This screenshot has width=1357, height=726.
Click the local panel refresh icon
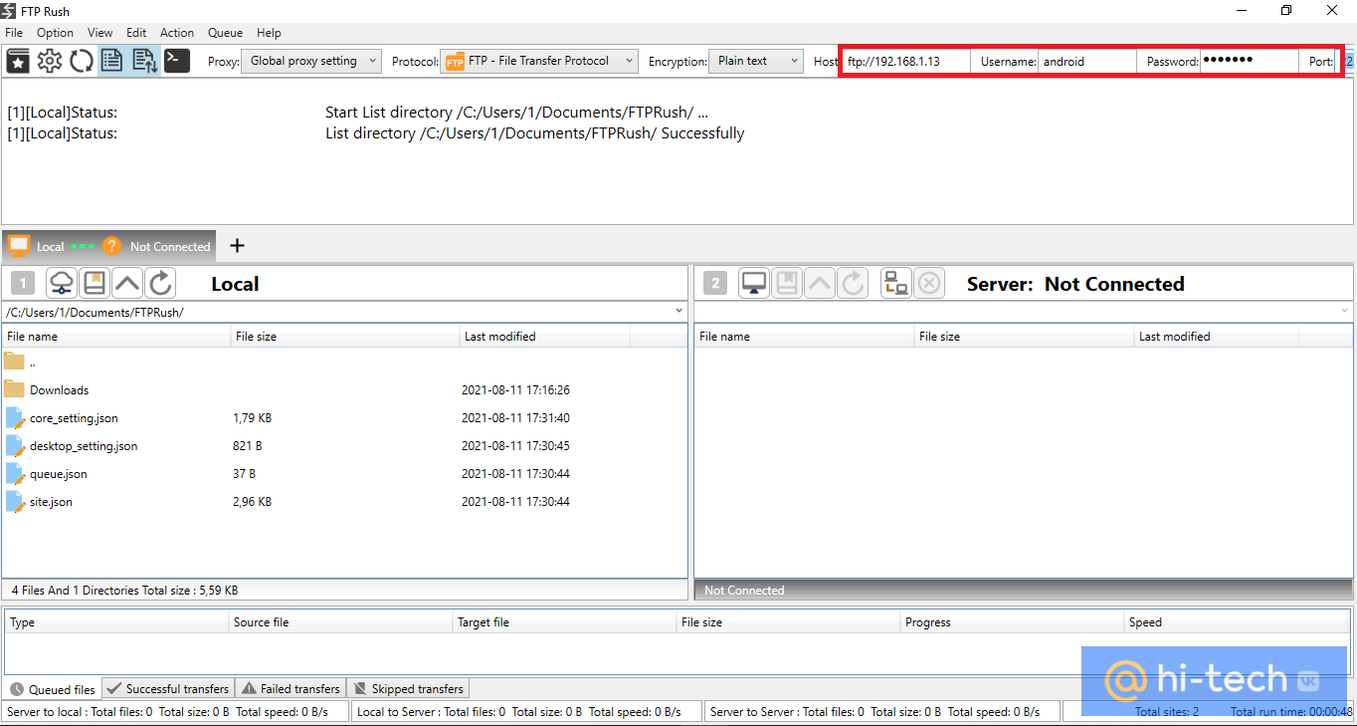(161, 284)
